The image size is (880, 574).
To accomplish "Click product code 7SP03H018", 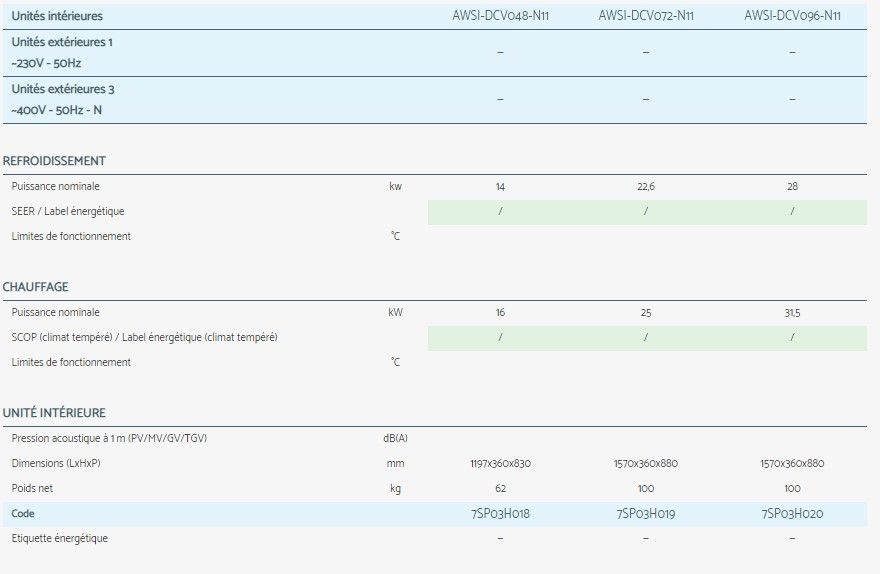I will 500,513.
